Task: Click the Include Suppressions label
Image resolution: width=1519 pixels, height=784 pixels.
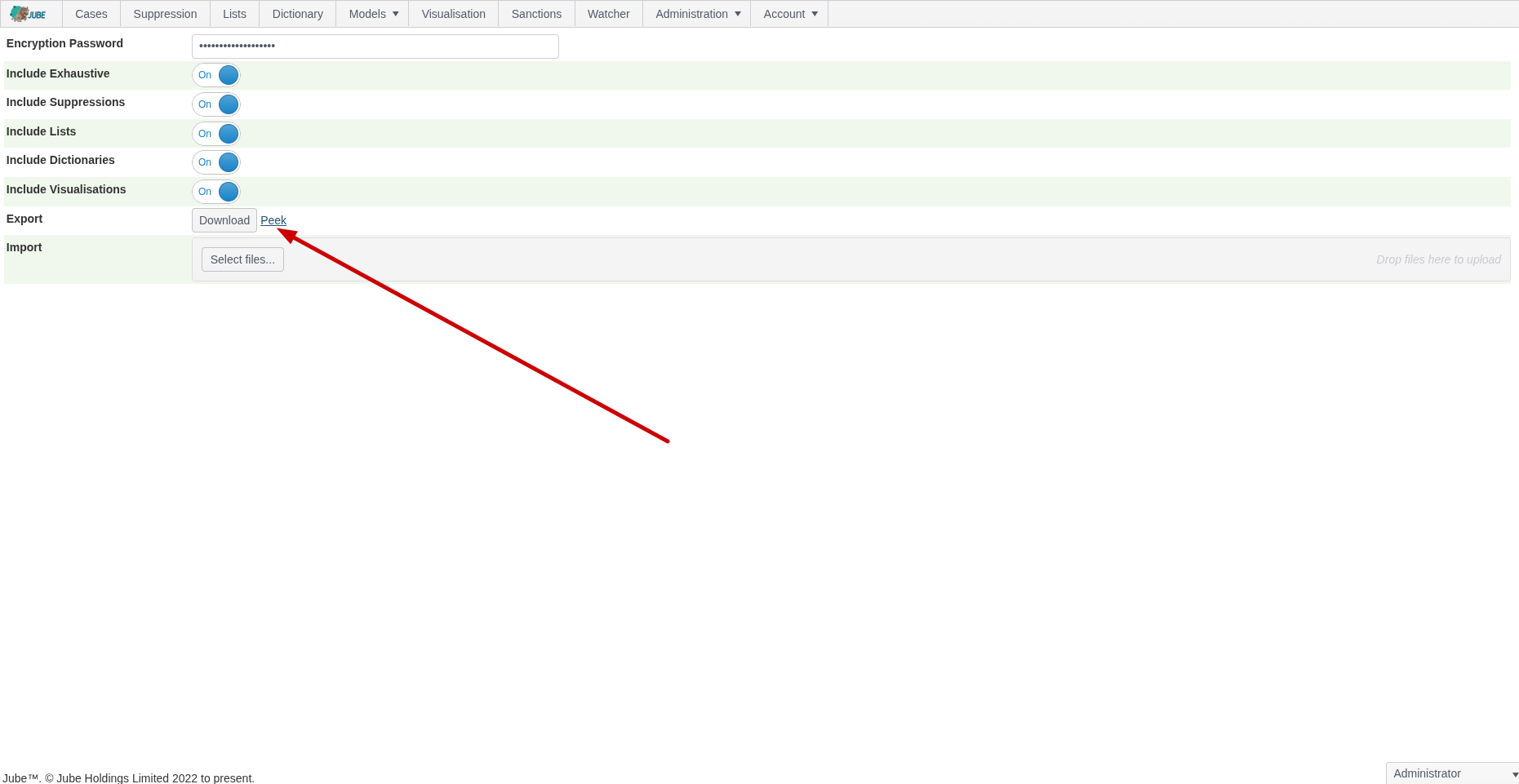Action: (x=65, y=102)
